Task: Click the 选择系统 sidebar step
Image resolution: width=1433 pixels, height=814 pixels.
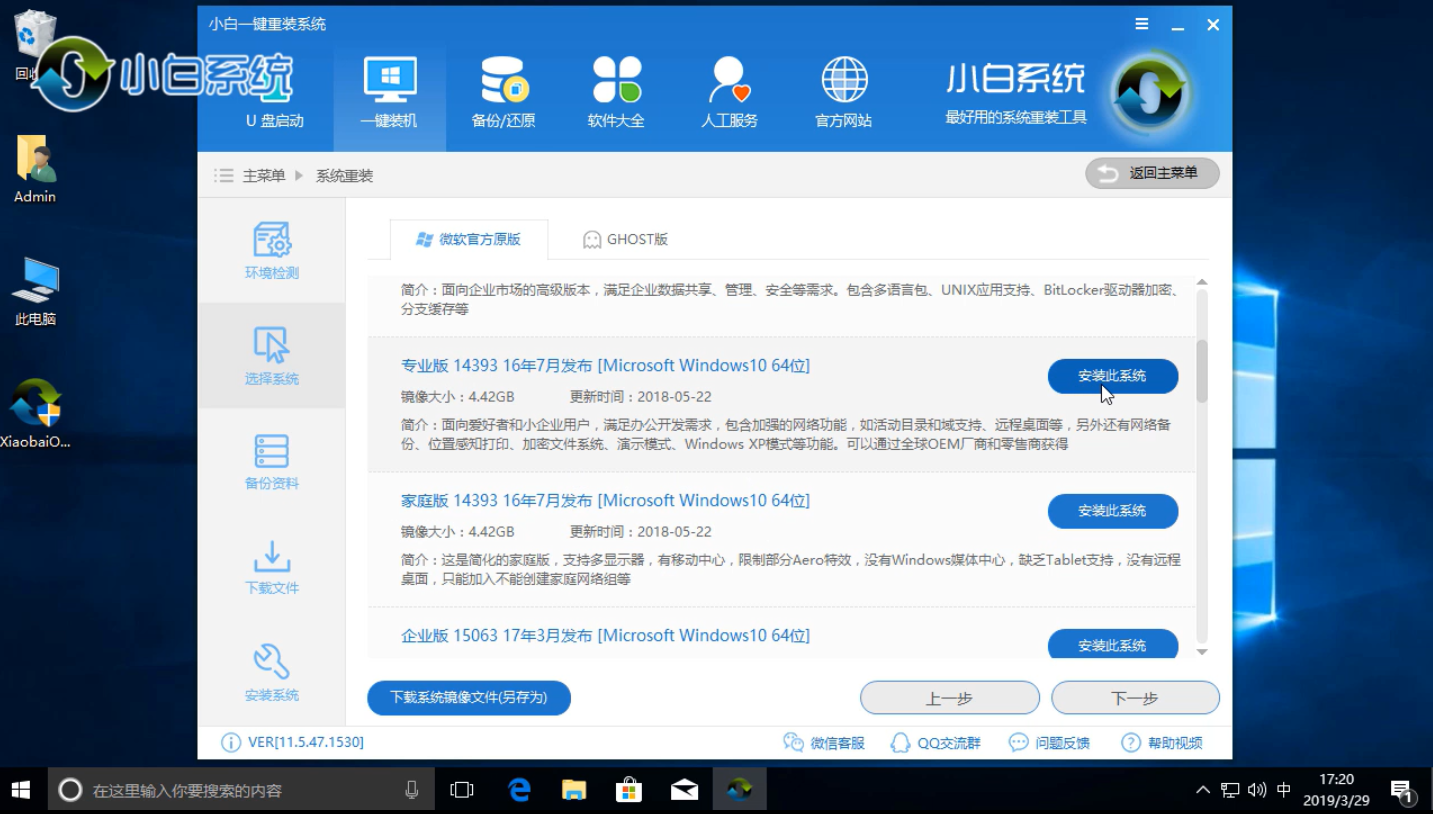Action: [x=272, y=356]
